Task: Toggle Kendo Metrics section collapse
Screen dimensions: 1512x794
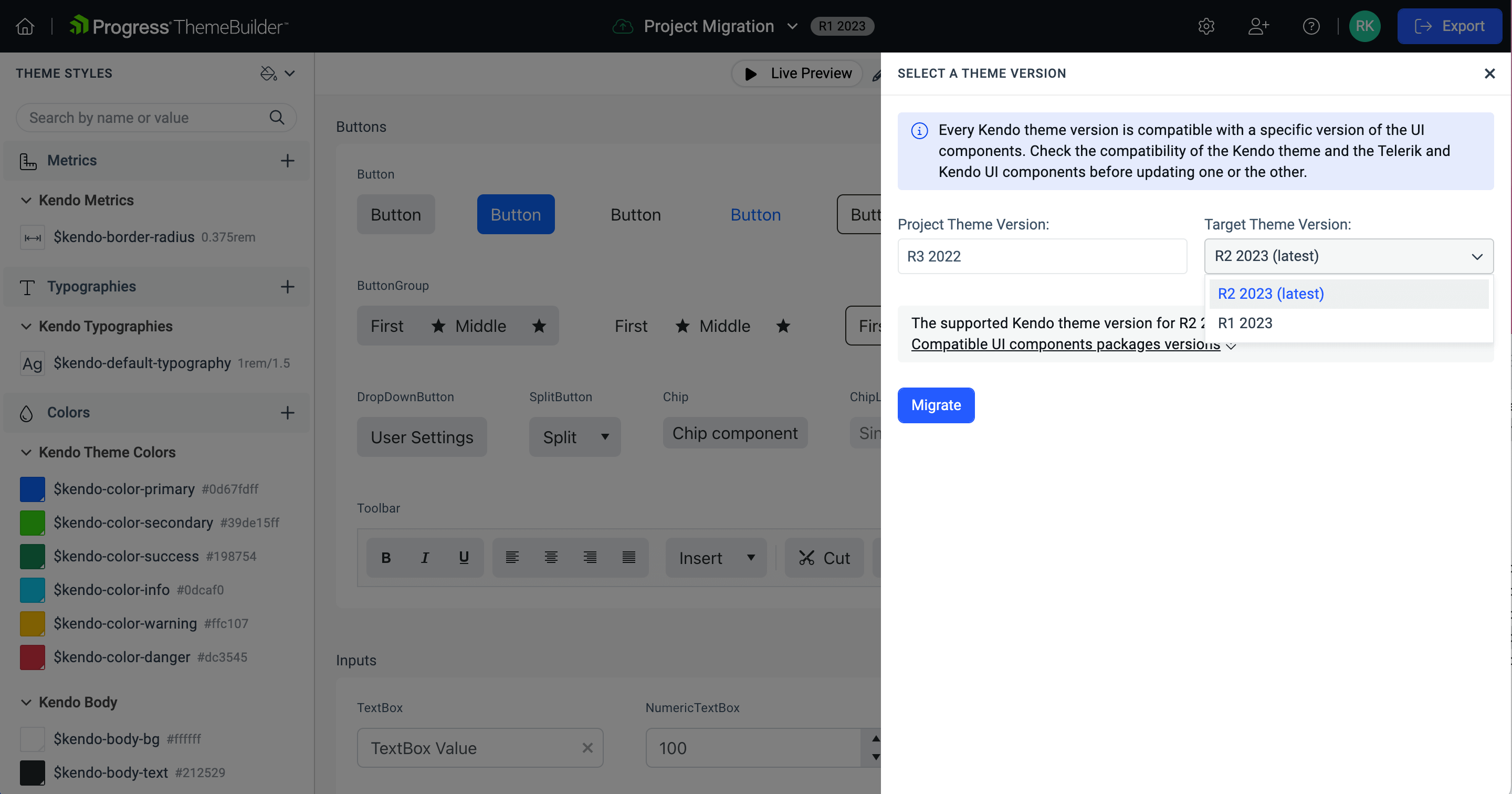Action: point(26,200)
